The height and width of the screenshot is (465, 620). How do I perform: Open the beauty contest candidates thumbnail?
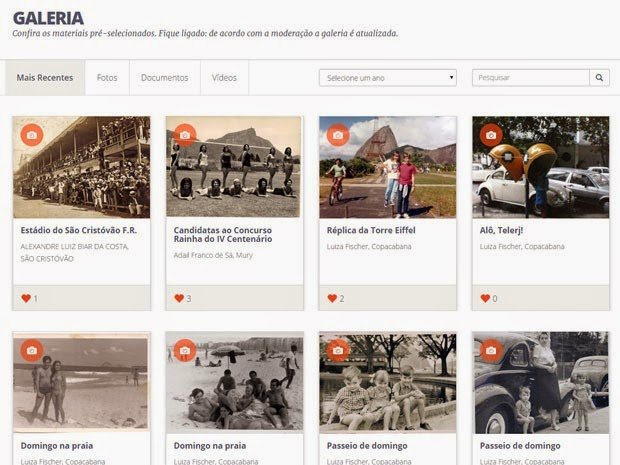[x=234, y=167]
